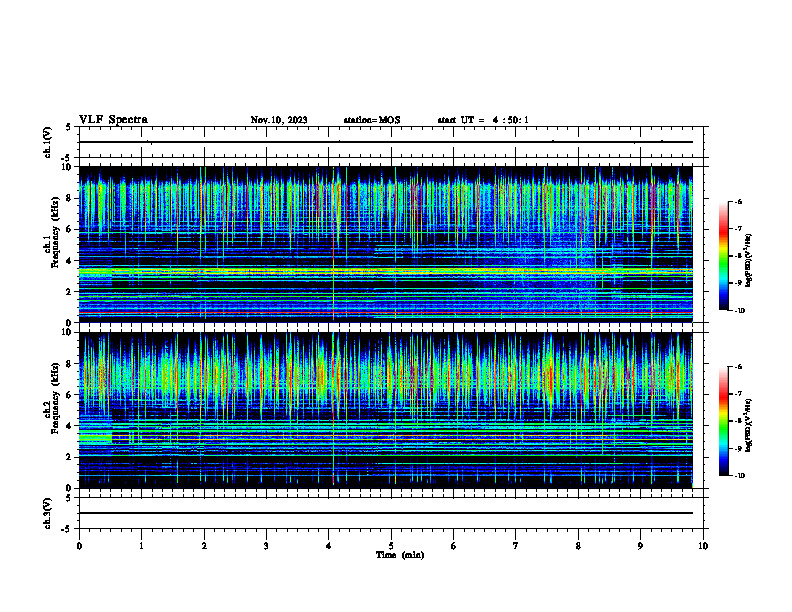This screenshot has height=612, width=792.
Task: Click the '2' tick on the time axis
Action: click(204, 546)
